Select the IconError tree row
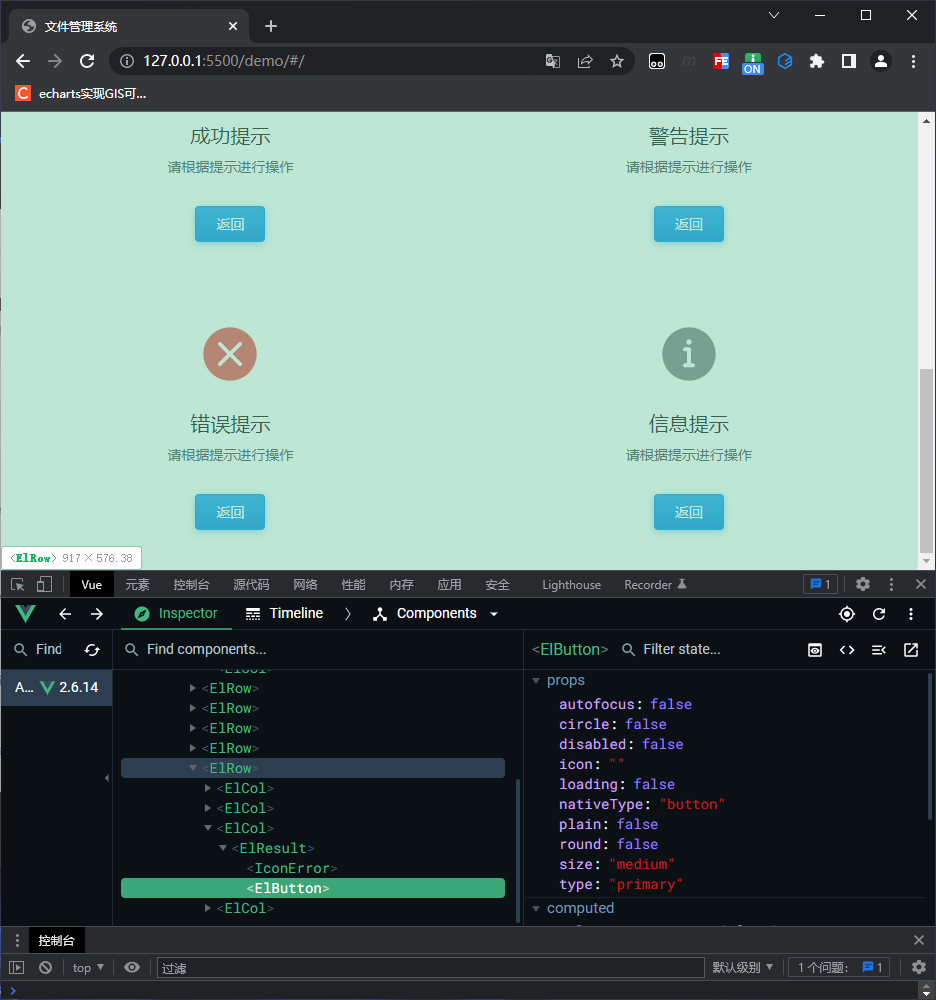 coord(312,868)
